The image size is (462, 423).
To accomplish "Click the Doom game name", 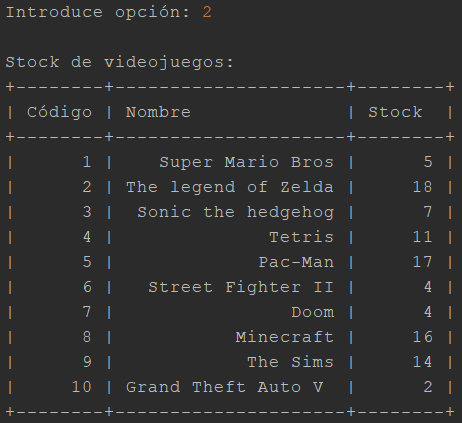I will pyautogui.click(x=313, y=312).
